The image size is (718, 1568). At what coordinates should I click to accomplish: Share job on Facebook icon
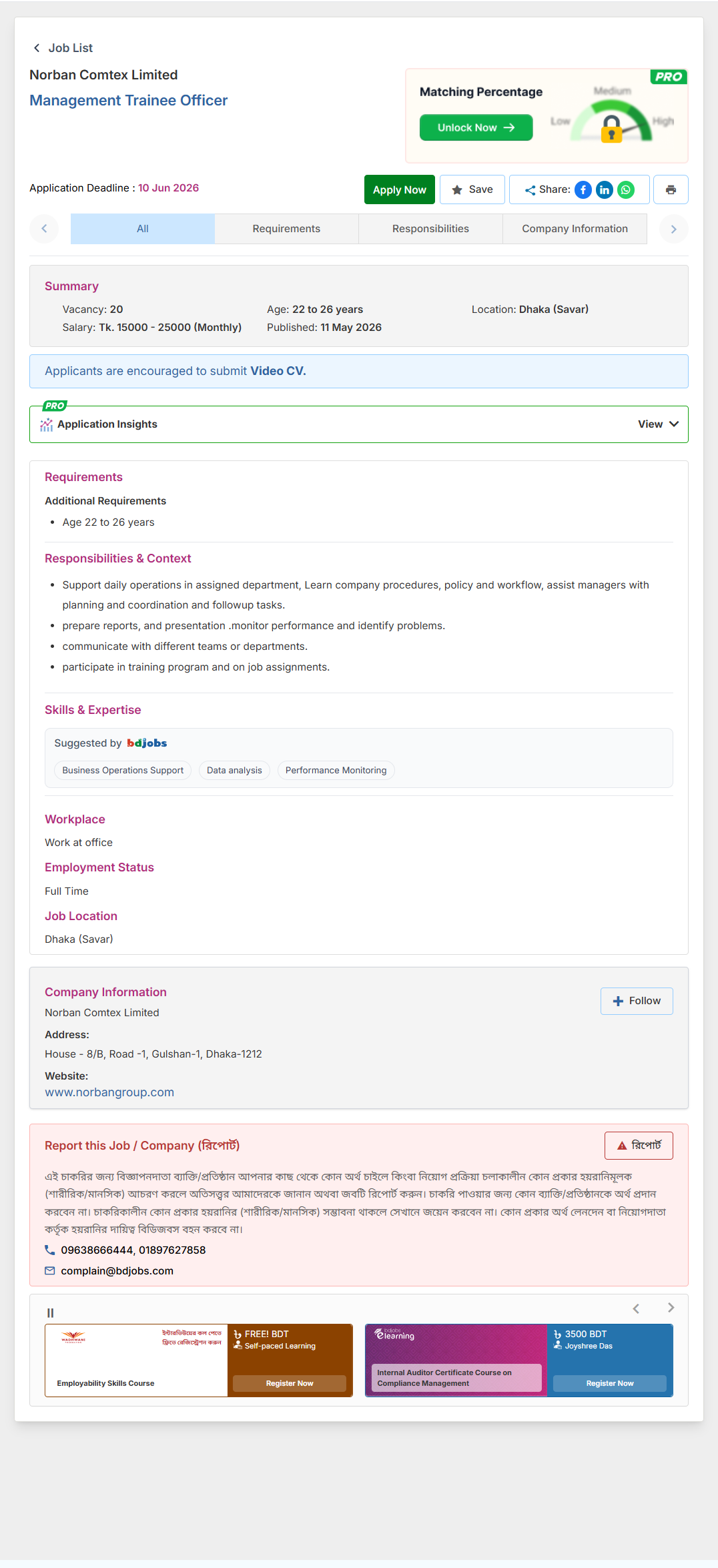click(583, 189)
